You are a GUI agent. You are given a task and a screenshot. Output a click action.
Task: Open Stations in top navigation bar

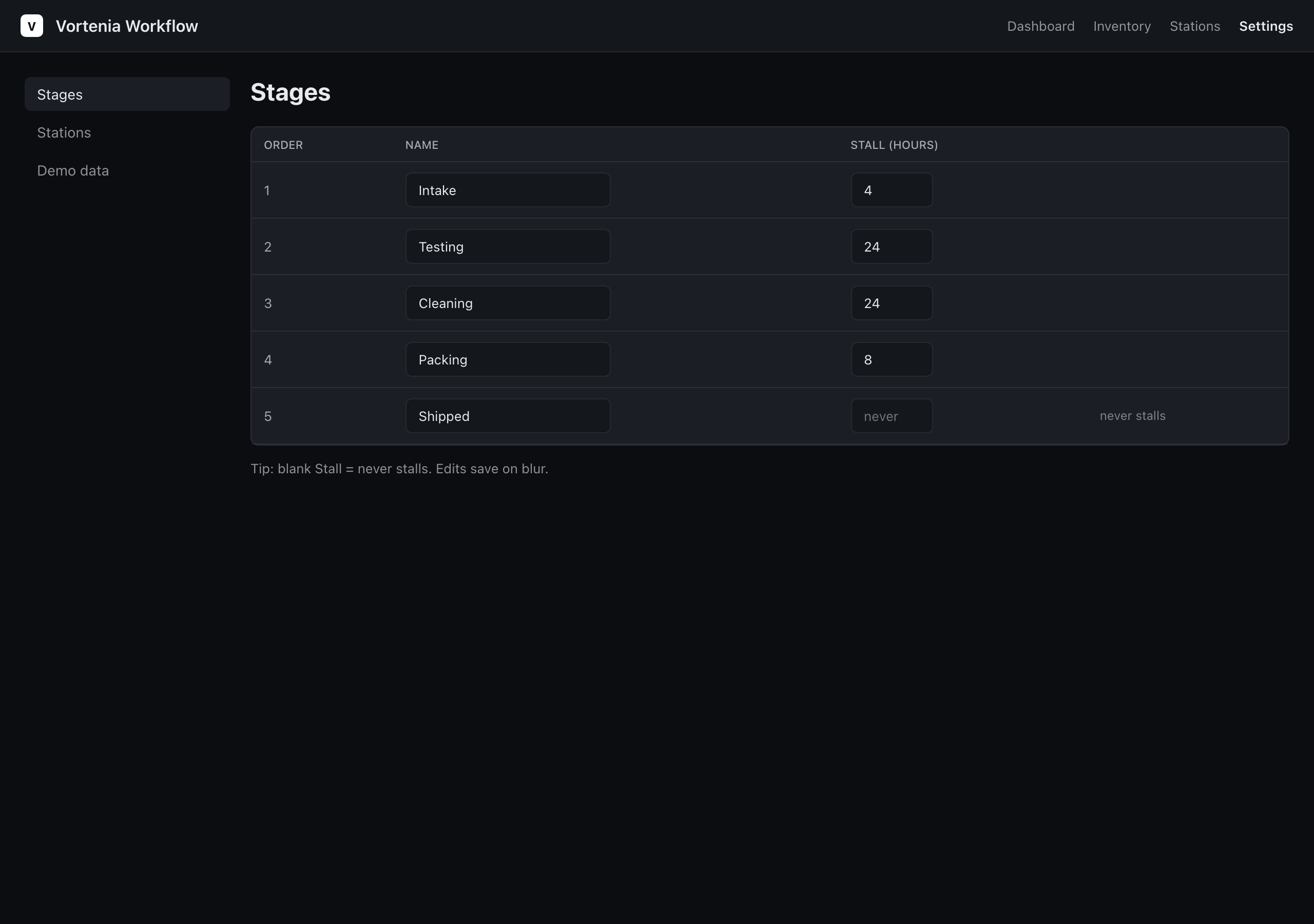tap(1194, 26)
